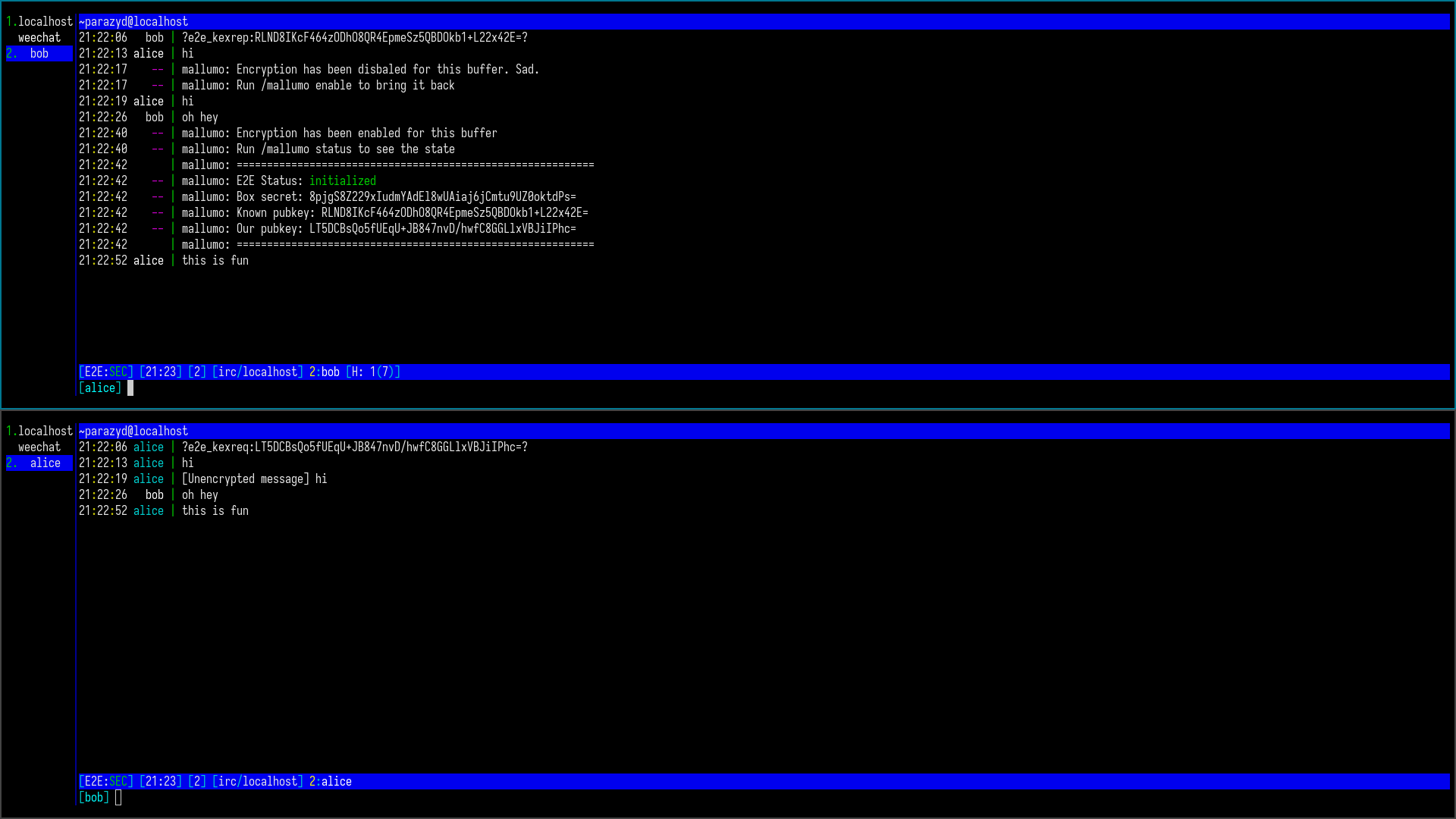Screen dimensions: 1456x819
Task: Click the hotlist H: 1(7) indicator
Action: click(x=373, y=372)
